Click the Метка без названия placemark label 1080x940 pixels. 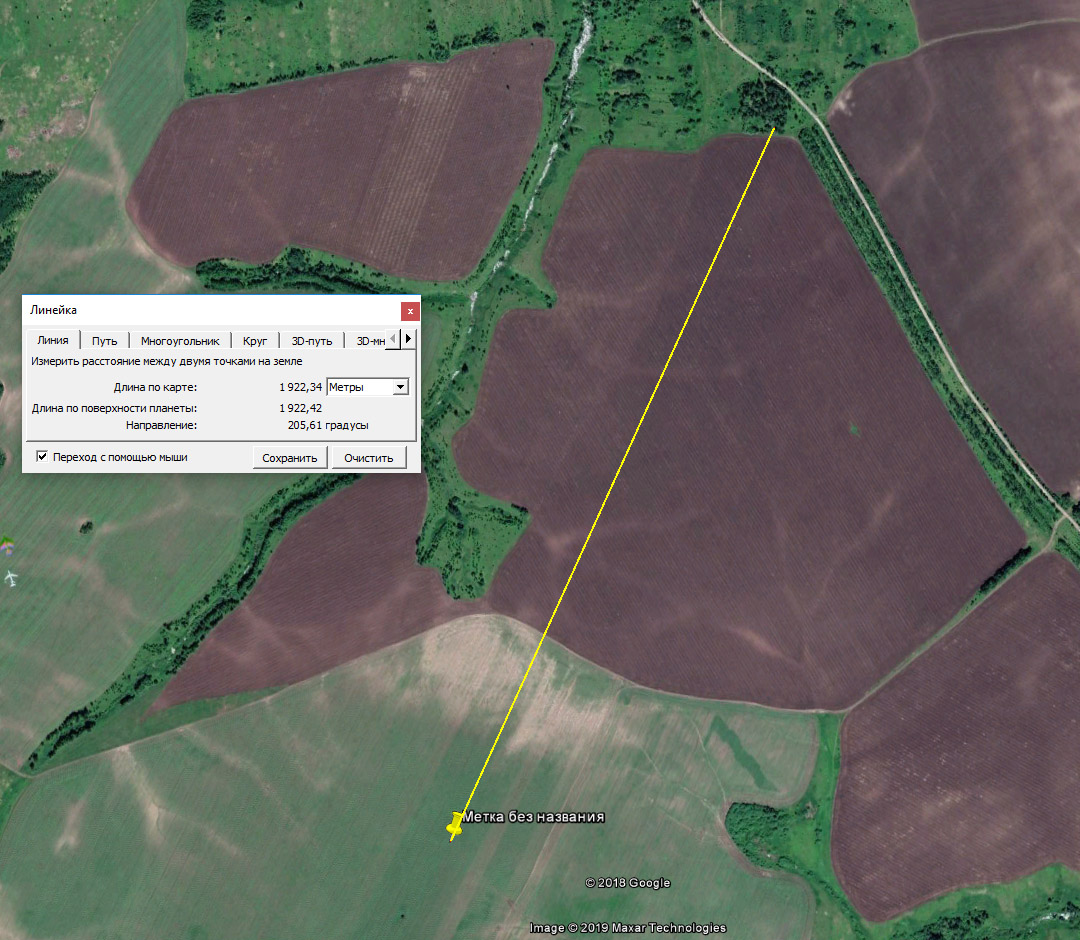(533, 817)
